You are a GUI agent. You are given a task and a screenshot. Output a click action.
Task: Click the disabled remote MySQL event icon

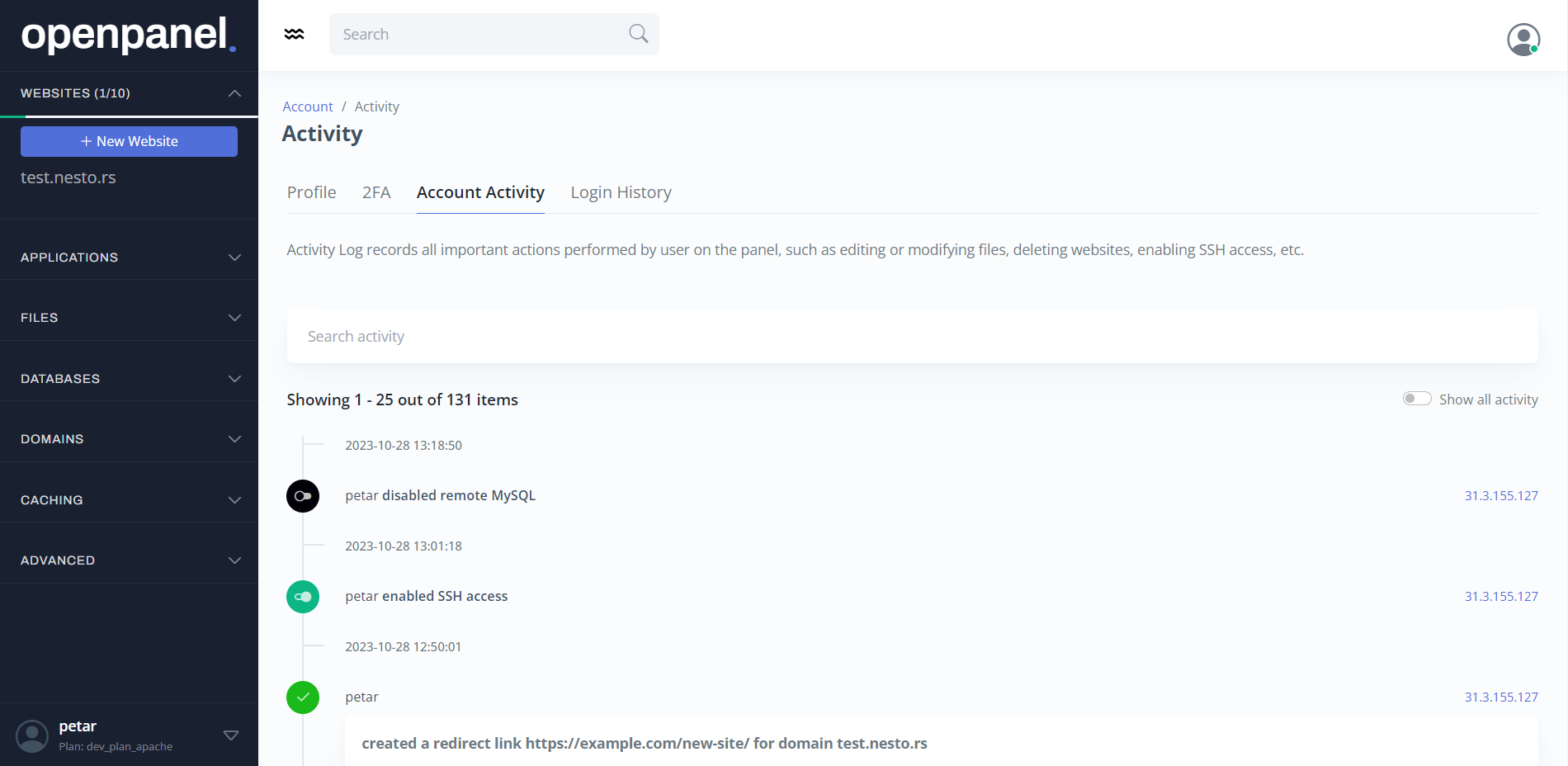point(303,496)
